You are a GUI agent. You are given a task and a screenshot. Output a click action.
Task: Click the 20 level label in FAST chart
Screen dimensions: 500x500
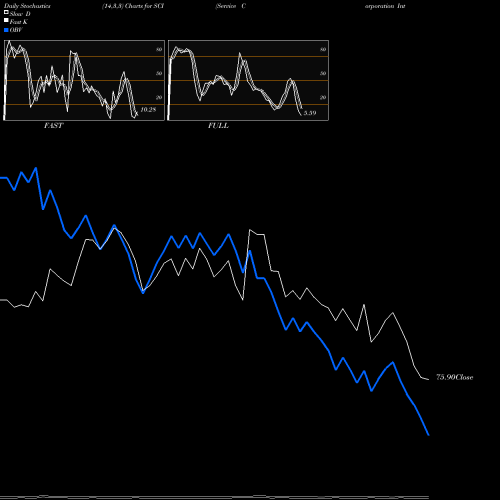coord(159,98)
